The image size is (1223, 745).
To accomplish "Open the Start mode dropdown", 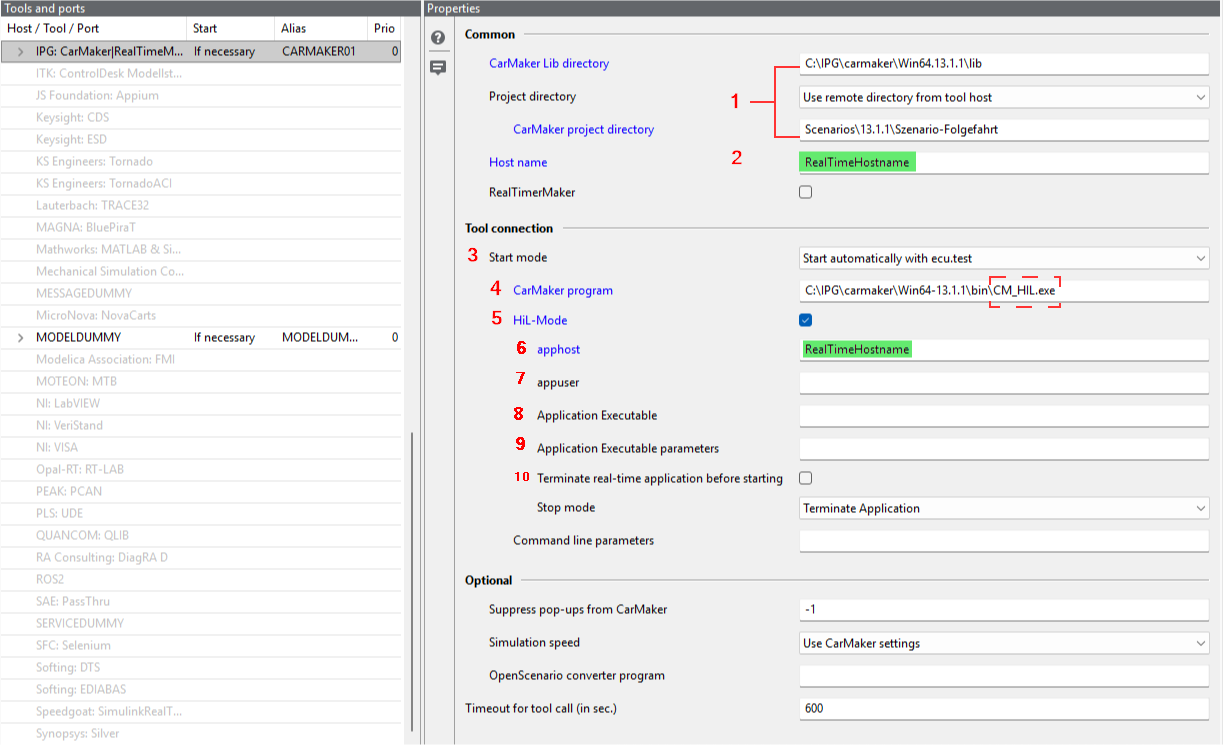I will 1004,258.
